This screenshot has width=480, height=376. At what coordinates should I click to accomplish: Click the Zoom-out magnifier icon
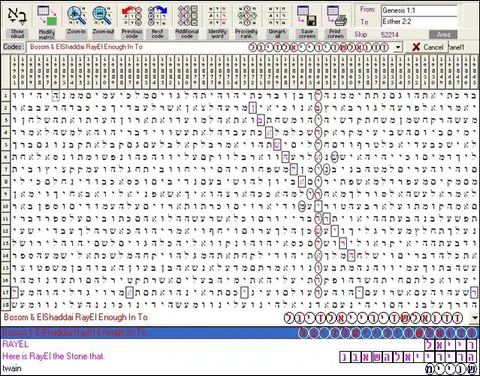tap(102, 16)
